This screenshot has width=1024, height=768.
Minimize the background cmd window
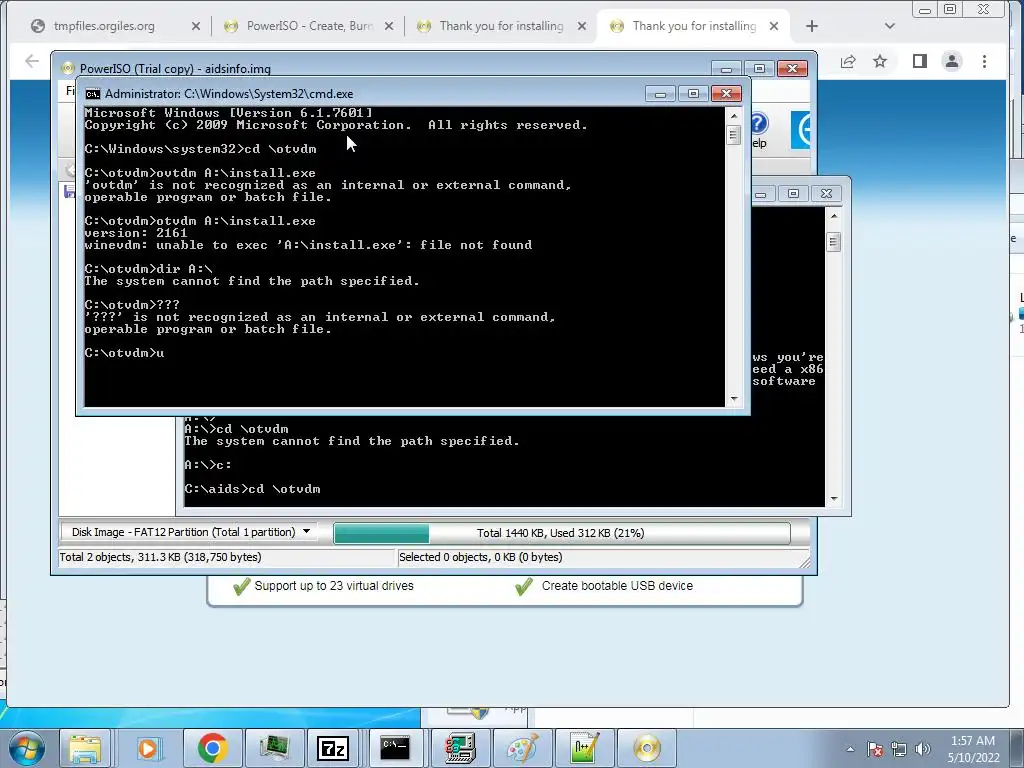pyautogui.click(x=761, y=193)
